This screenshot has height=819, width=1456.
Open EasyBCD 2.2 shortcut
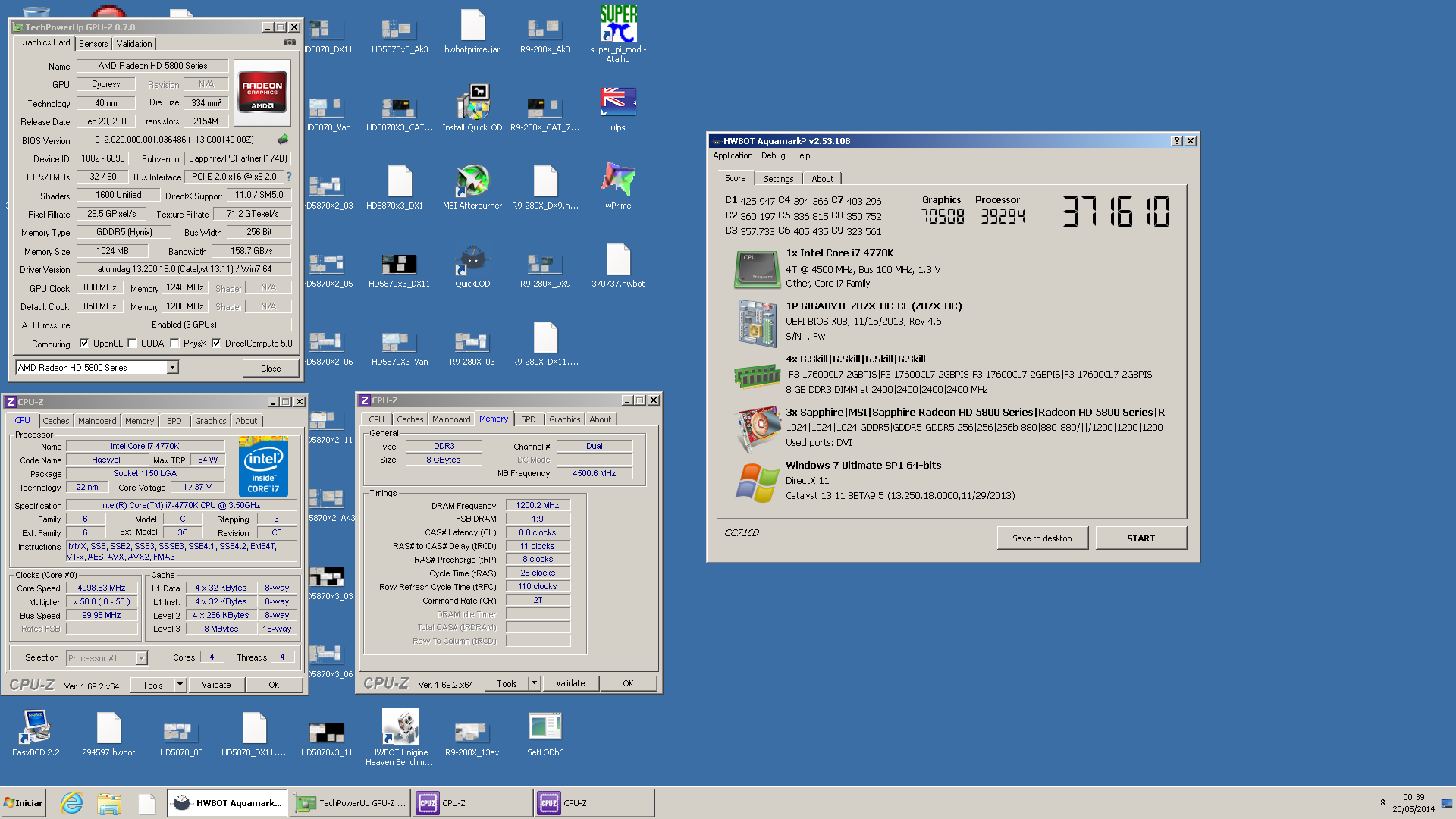click(x=36, y=733)
